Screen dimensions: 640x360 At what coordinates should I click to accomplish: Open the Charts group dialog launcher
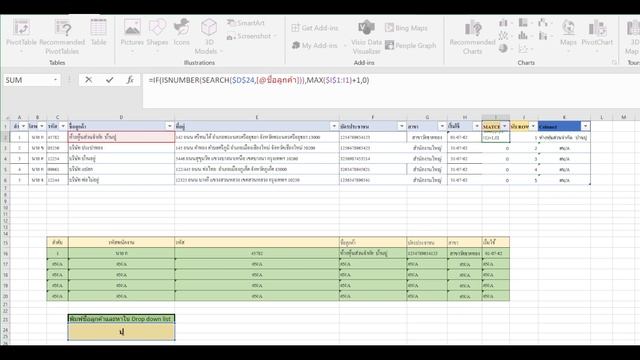tap(614, 62)
